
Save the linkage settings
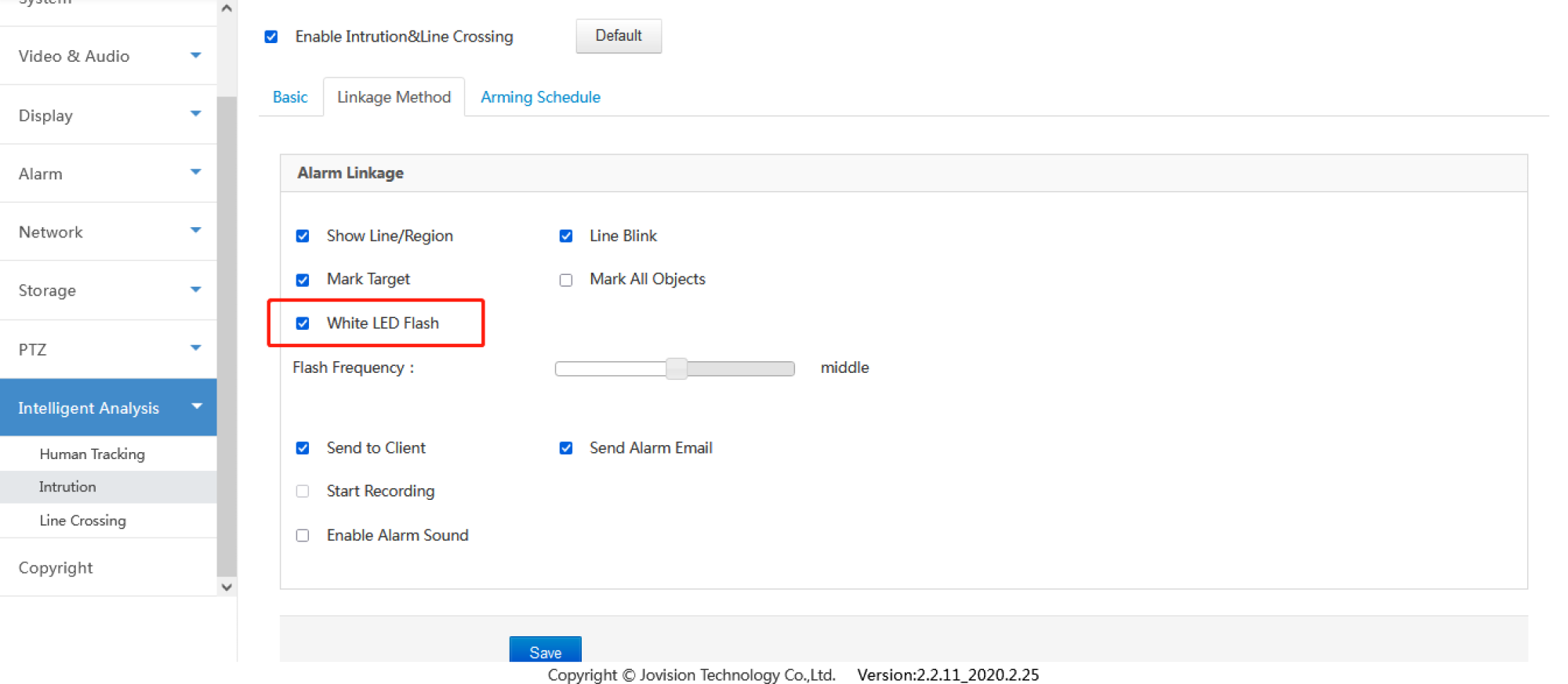pyautogui.click(x=545, y=651)
